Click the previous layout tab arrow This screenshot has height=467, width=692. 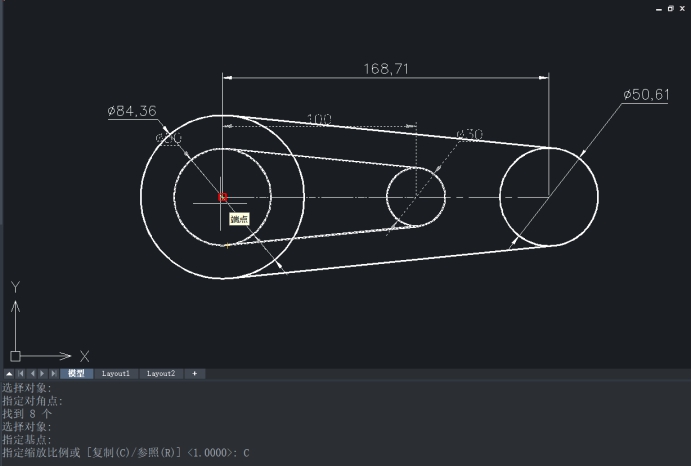(31, 373)
